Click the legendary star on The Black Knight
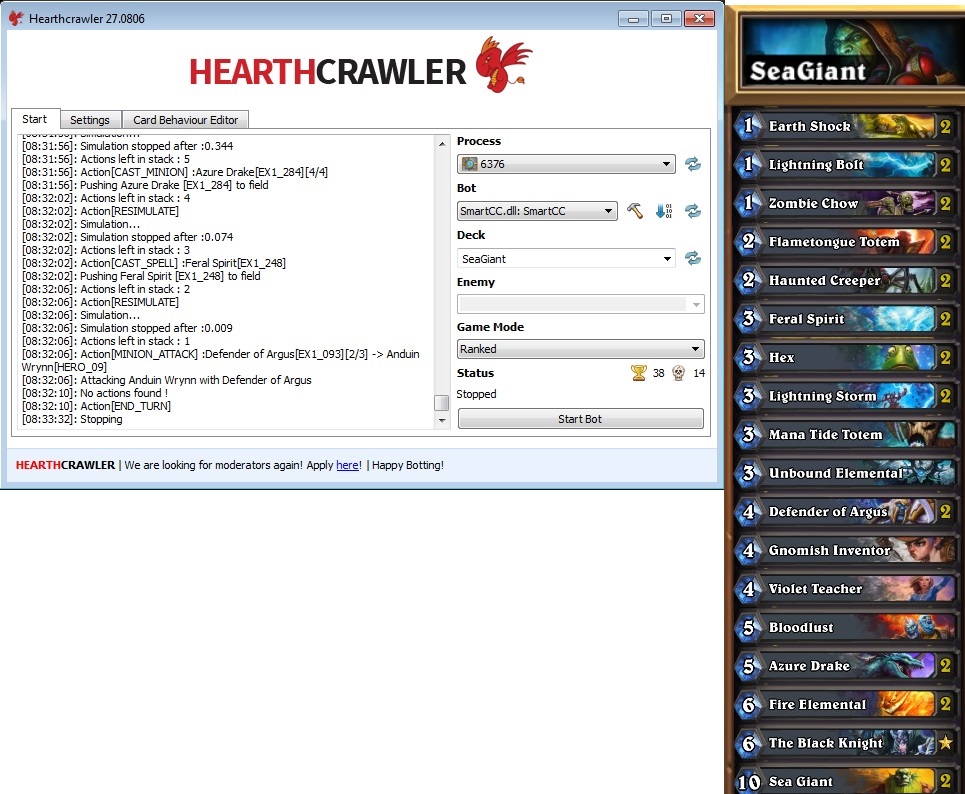Viewport: 965px width, 794px height. 946,742
